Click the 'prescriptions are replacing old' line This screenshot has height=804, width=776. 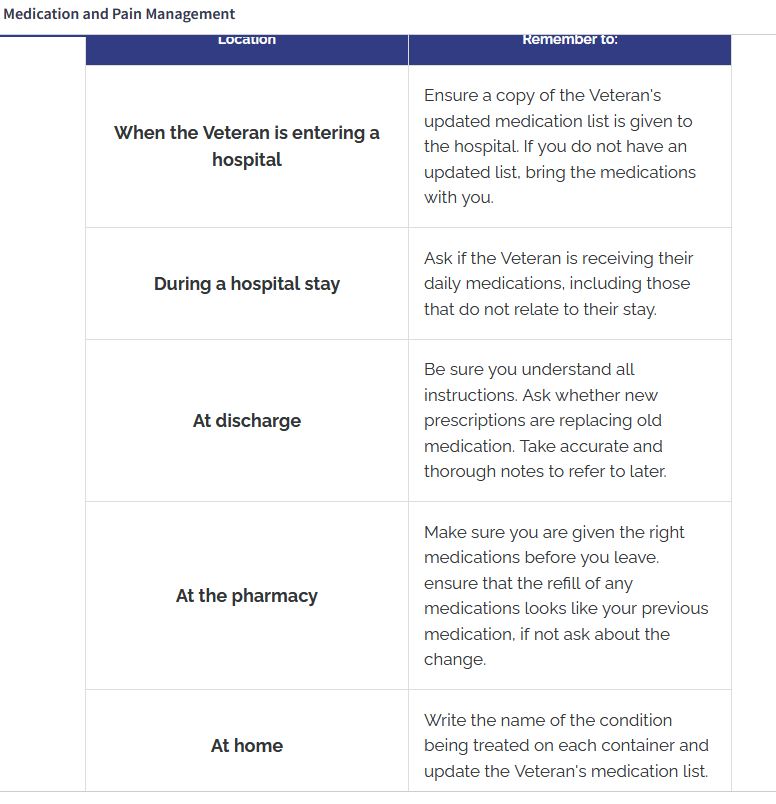(x=542, y=421)
